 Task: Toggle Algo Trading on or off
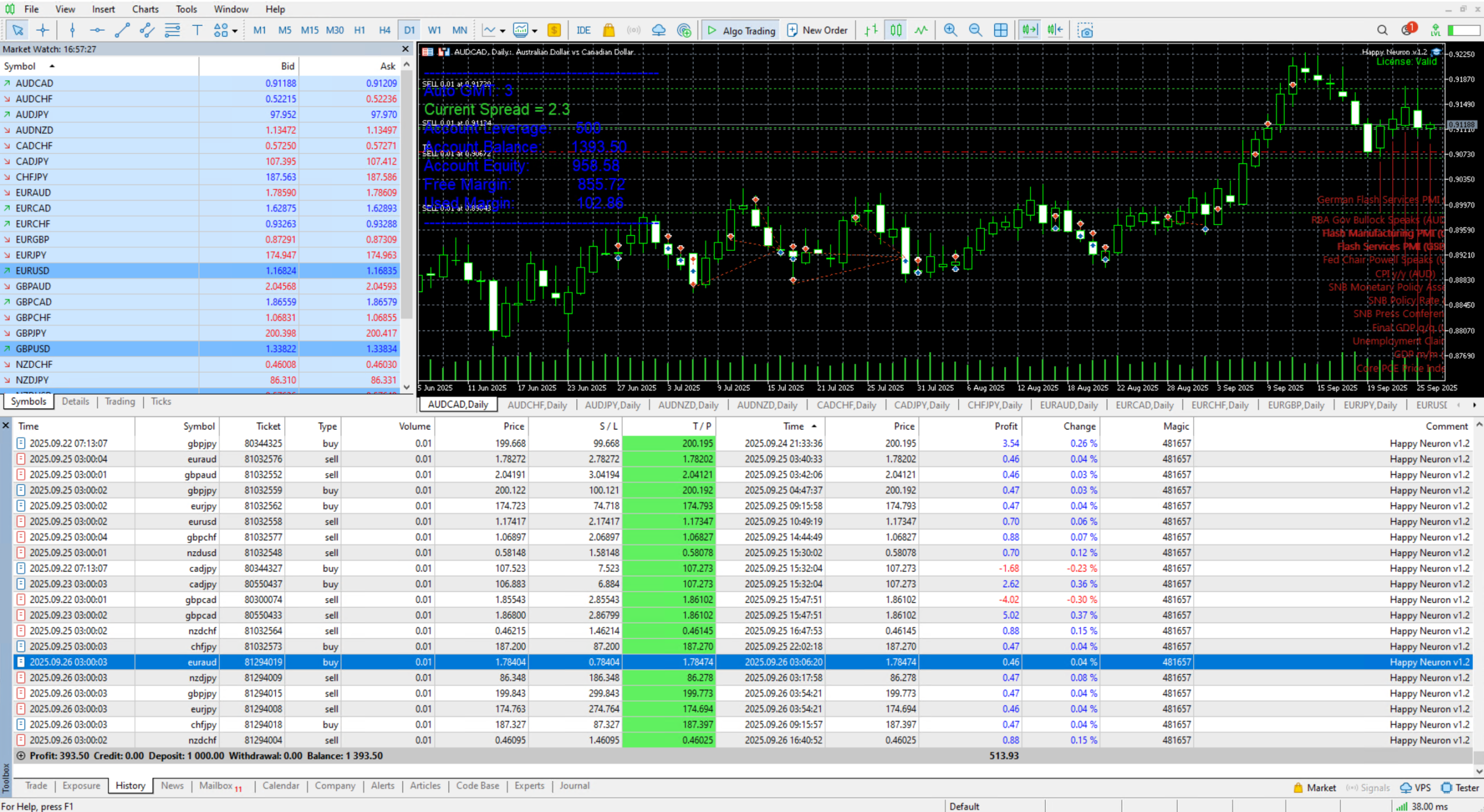[x=741, y=30]
